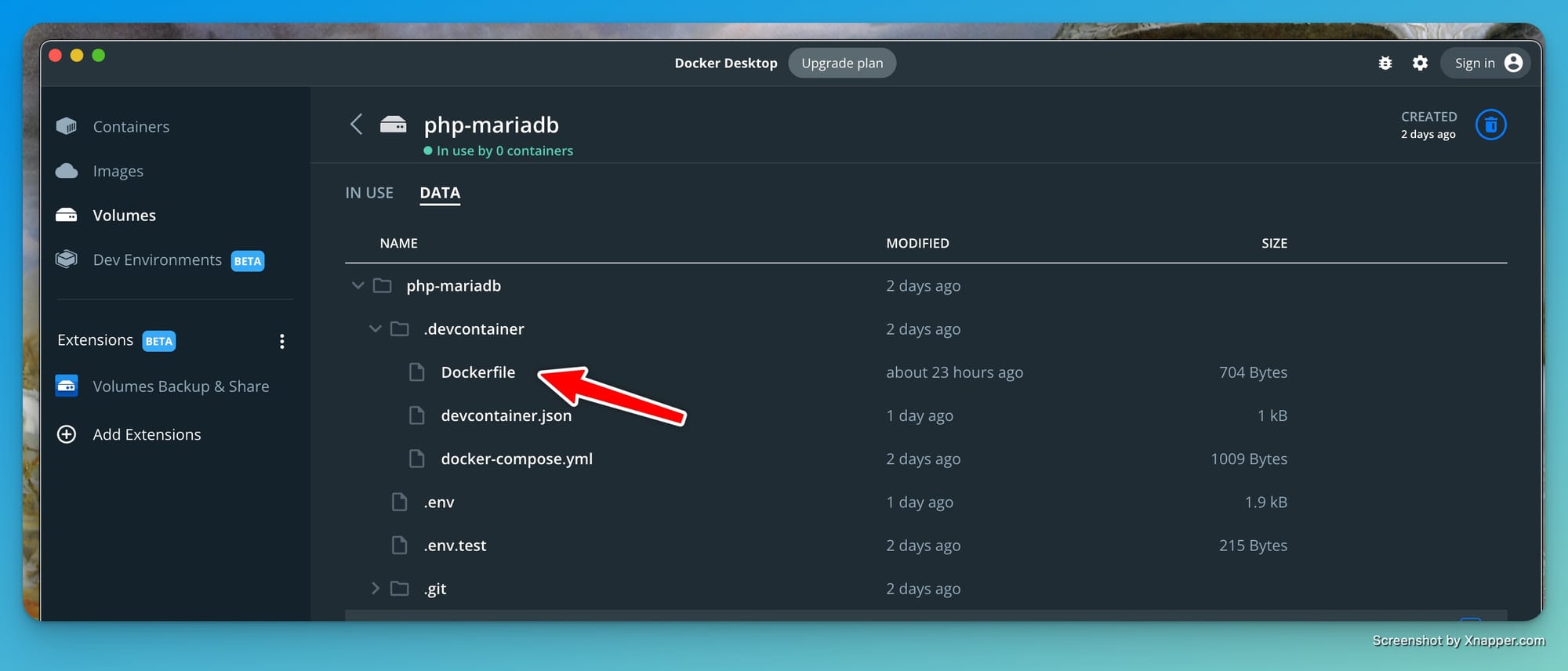Click the NAME column header
The image size is (1568, 671).
[x=398, y=243]
